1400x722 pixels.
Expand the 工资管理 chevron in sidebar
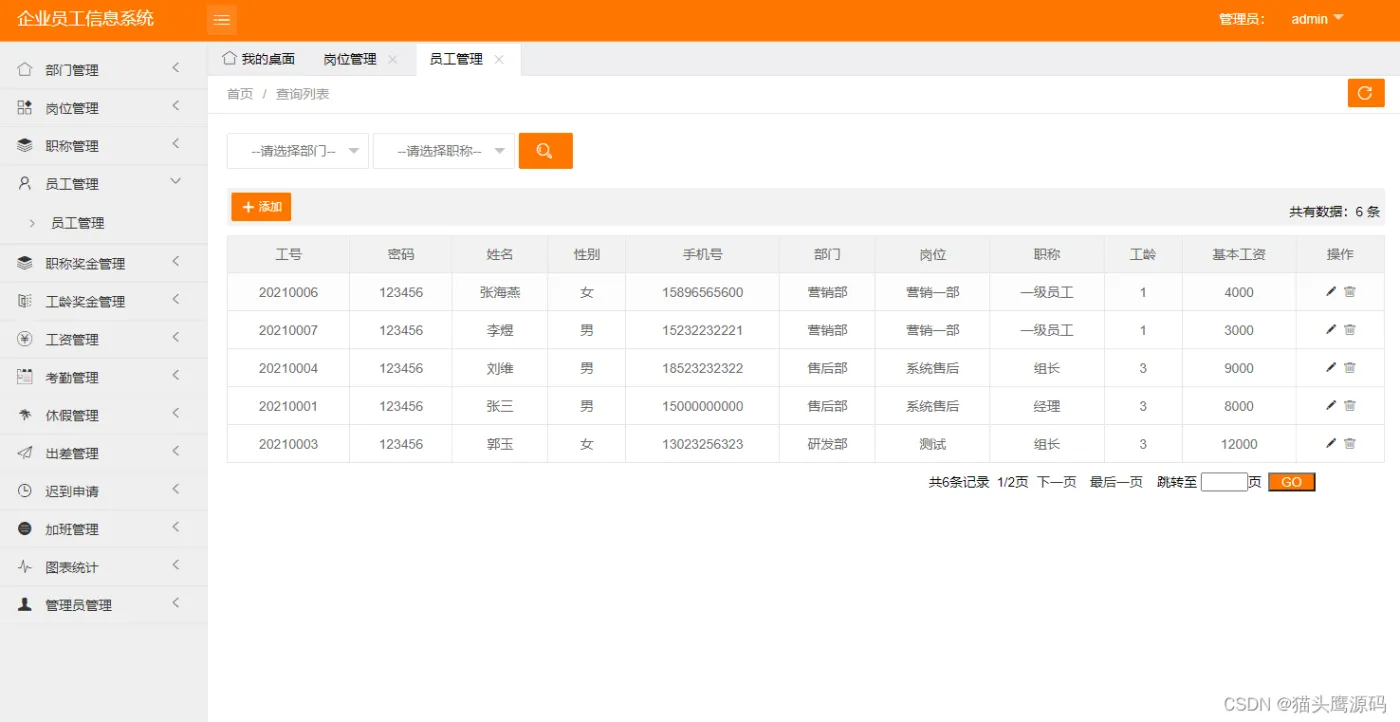click(175, 338)
